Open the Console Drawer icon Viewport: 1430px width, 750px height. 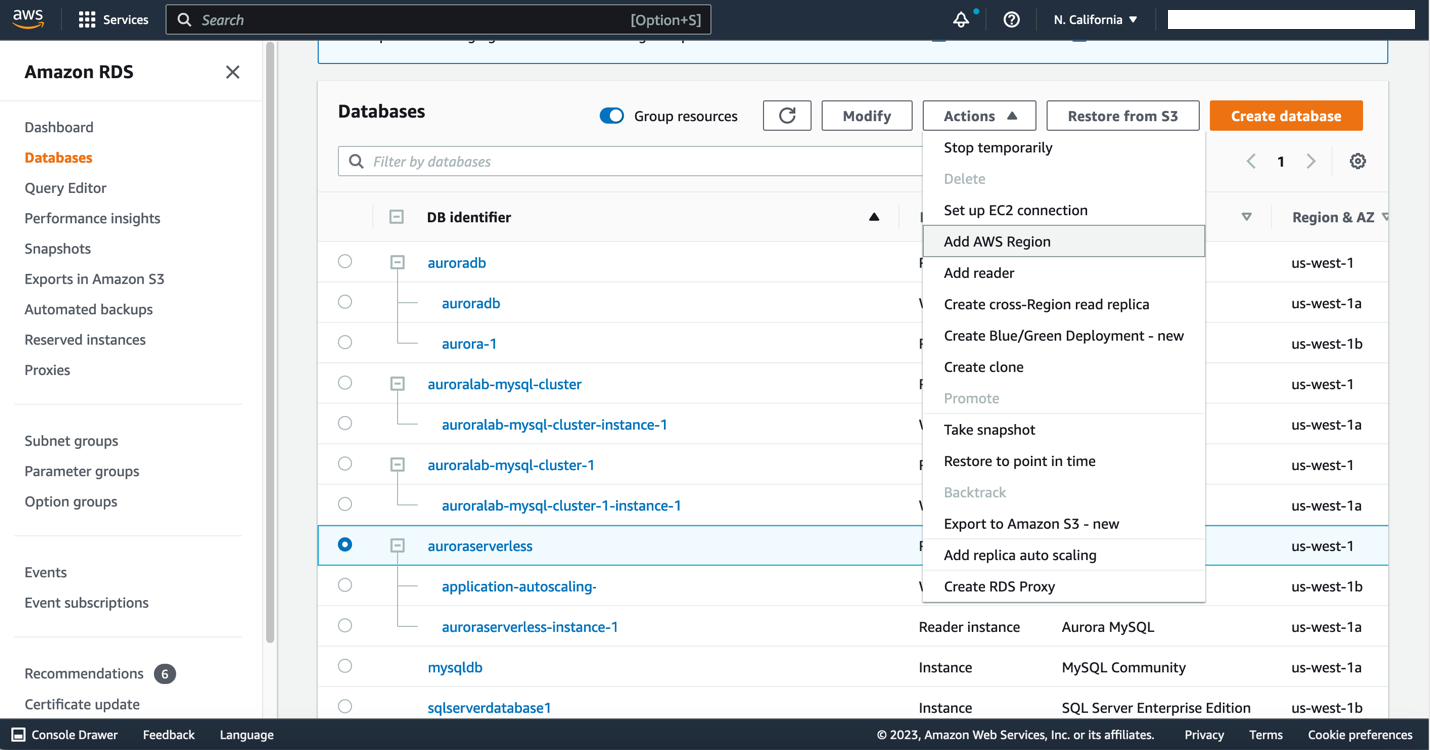(x=19, y=735)
